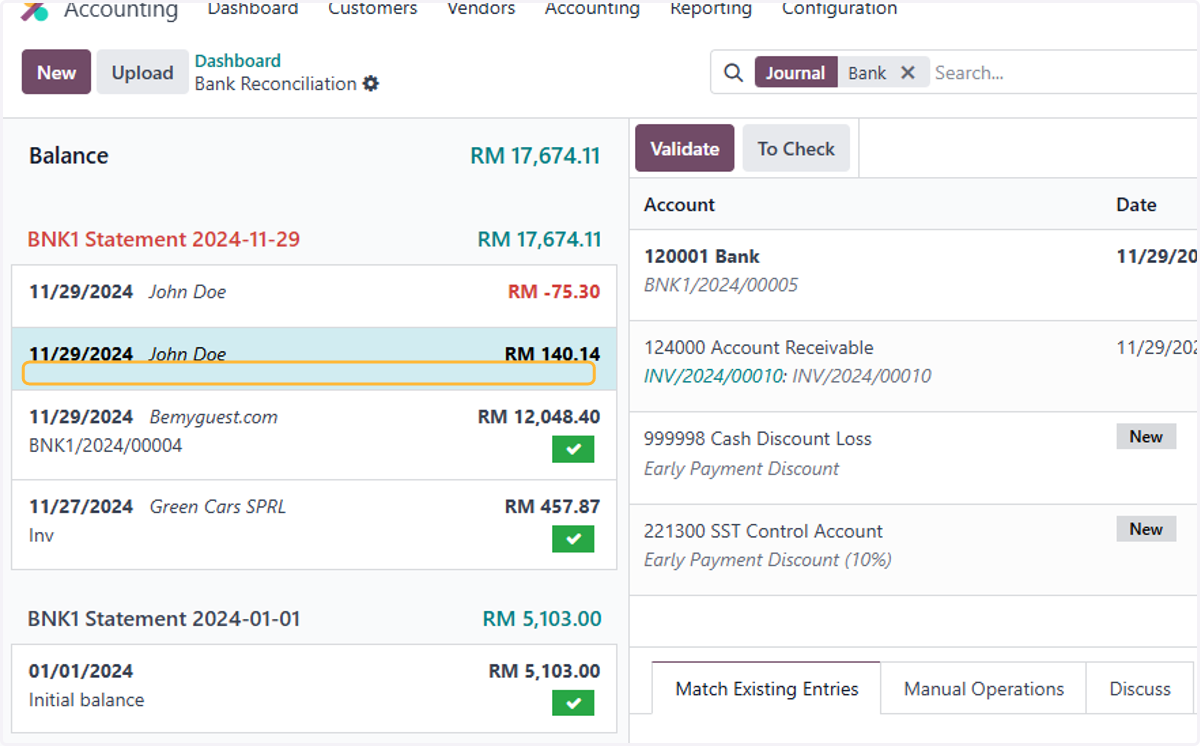Click the Validate button

685,148
